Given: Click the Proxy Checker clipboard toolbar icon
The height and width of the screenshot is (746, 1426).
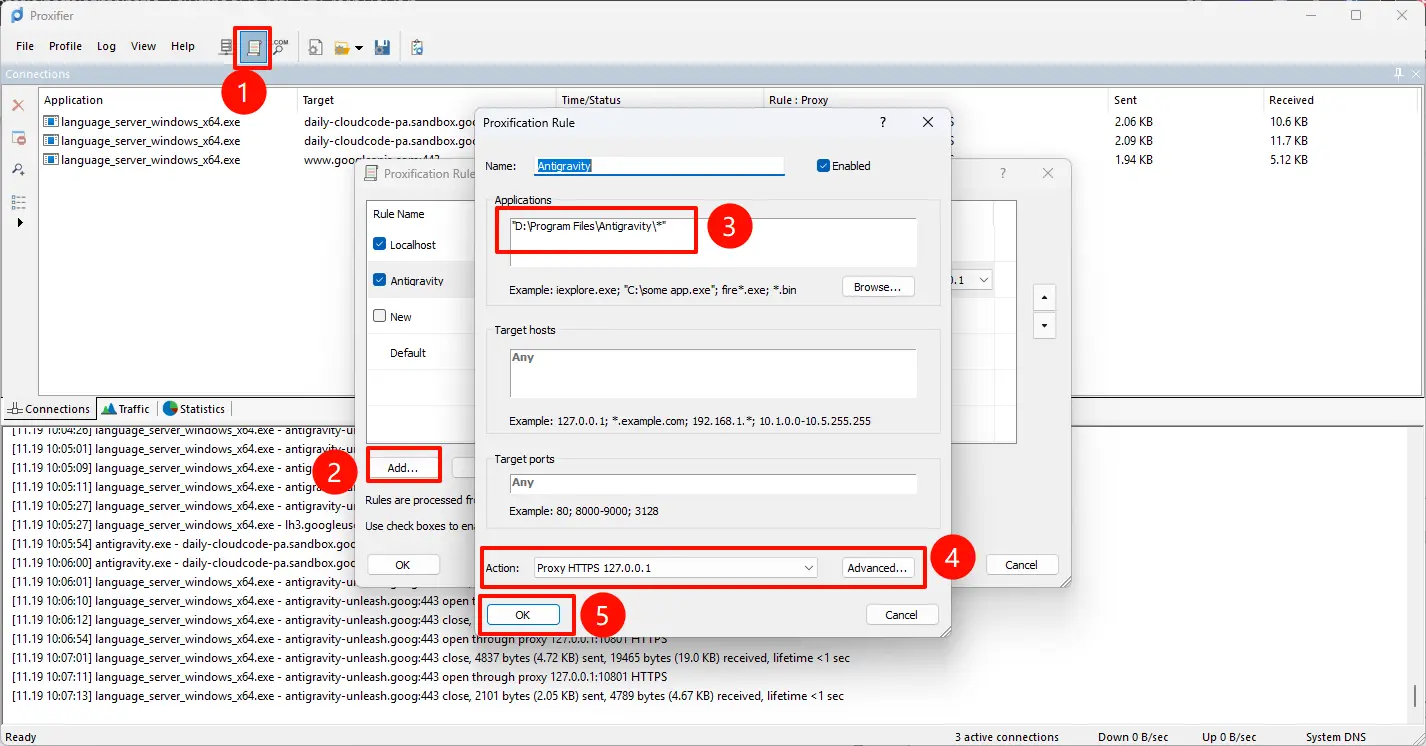Looking at the screenshot, I should tap(417, 47).
